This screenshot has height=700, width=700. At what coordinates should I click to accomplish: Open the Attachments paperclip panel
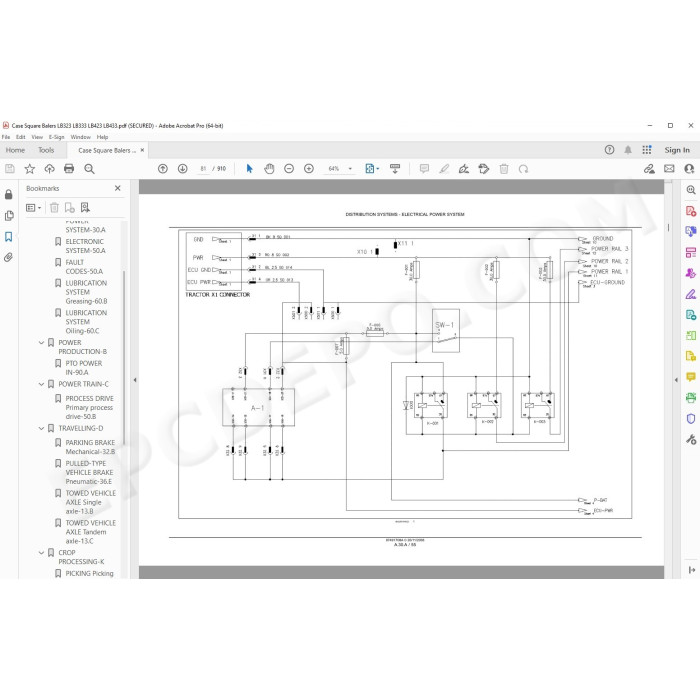pyautogui.click(x=8, y=258)
